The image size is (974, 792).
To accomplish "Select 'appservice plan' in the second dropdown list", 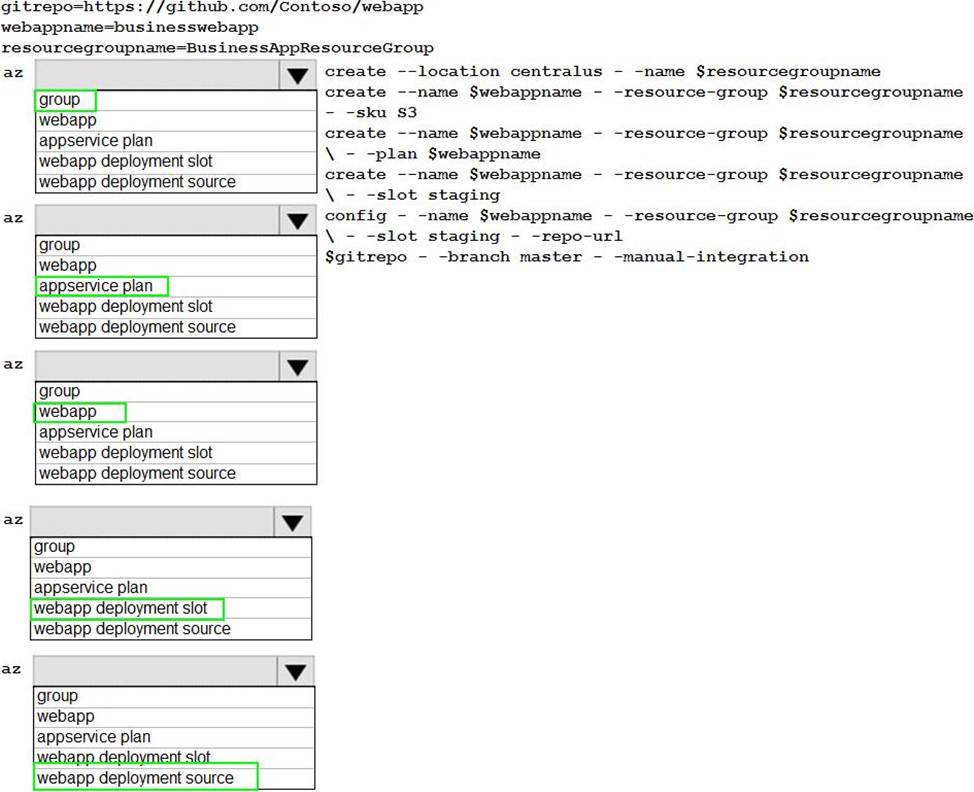I will (x=176, y=286).
